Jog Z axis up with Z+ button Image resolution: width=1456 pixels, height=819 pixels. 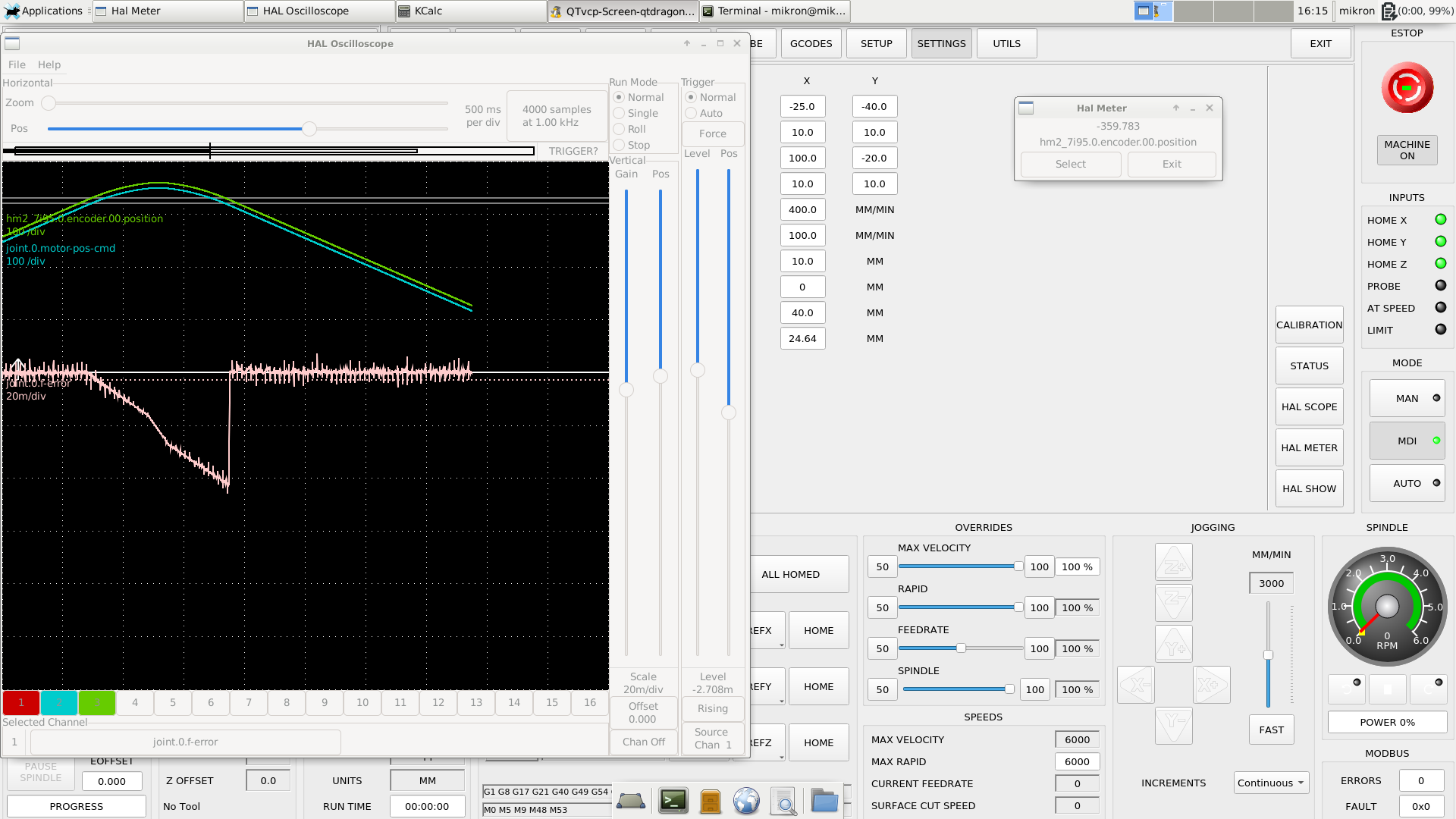point(1174,563)
